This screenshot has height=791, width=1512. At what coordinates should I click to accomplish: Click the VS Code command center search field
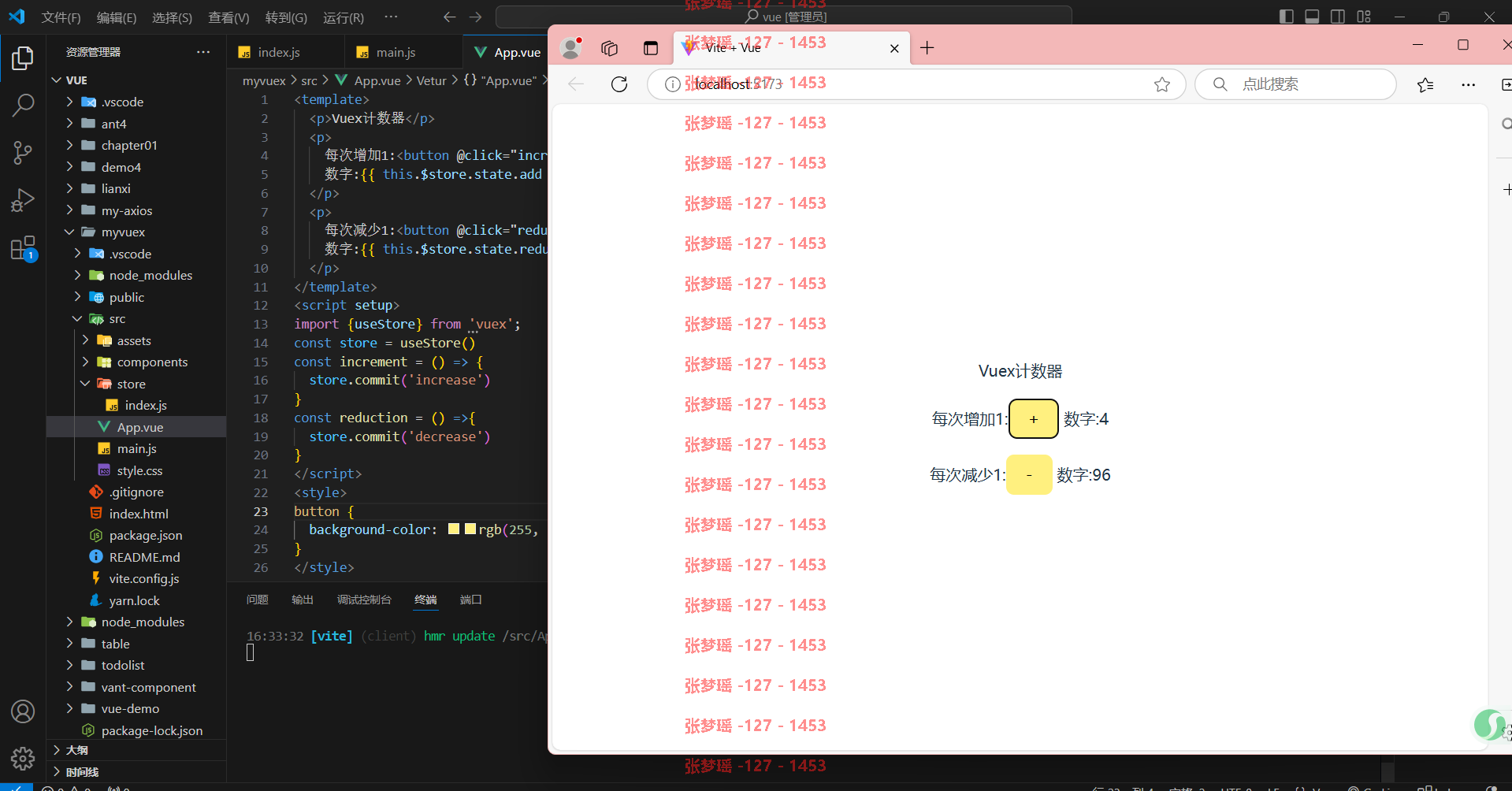pos(784,17)
